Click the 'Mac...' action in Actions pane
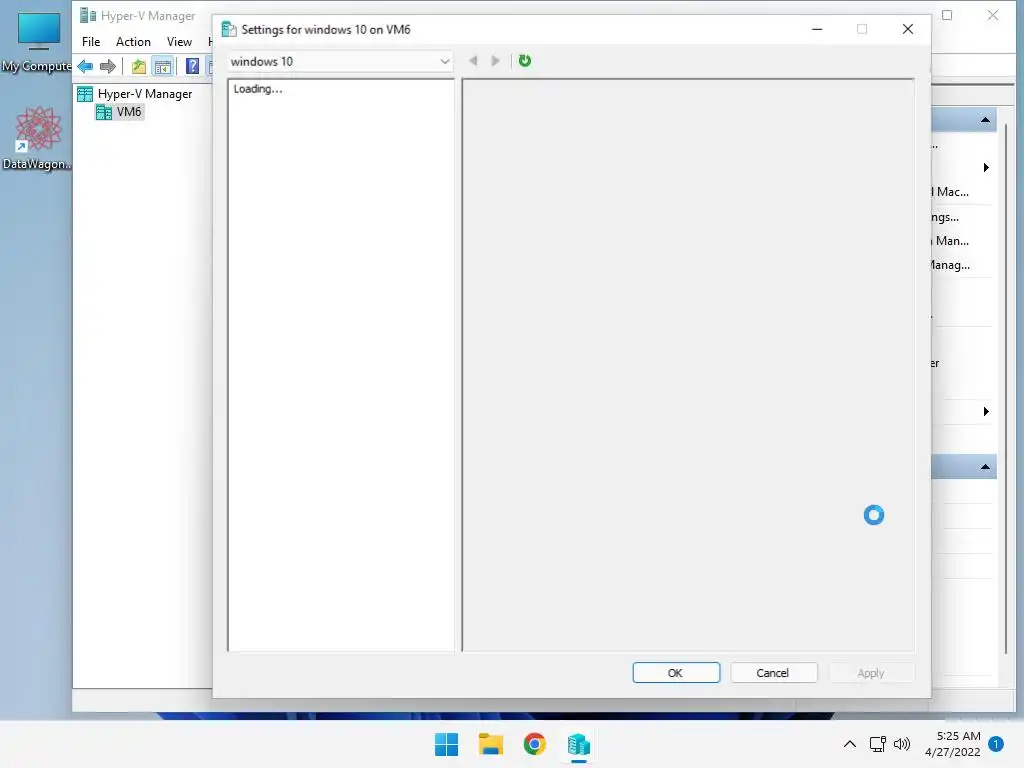This screenshot has width=1024, height=768. pos(951,192)
